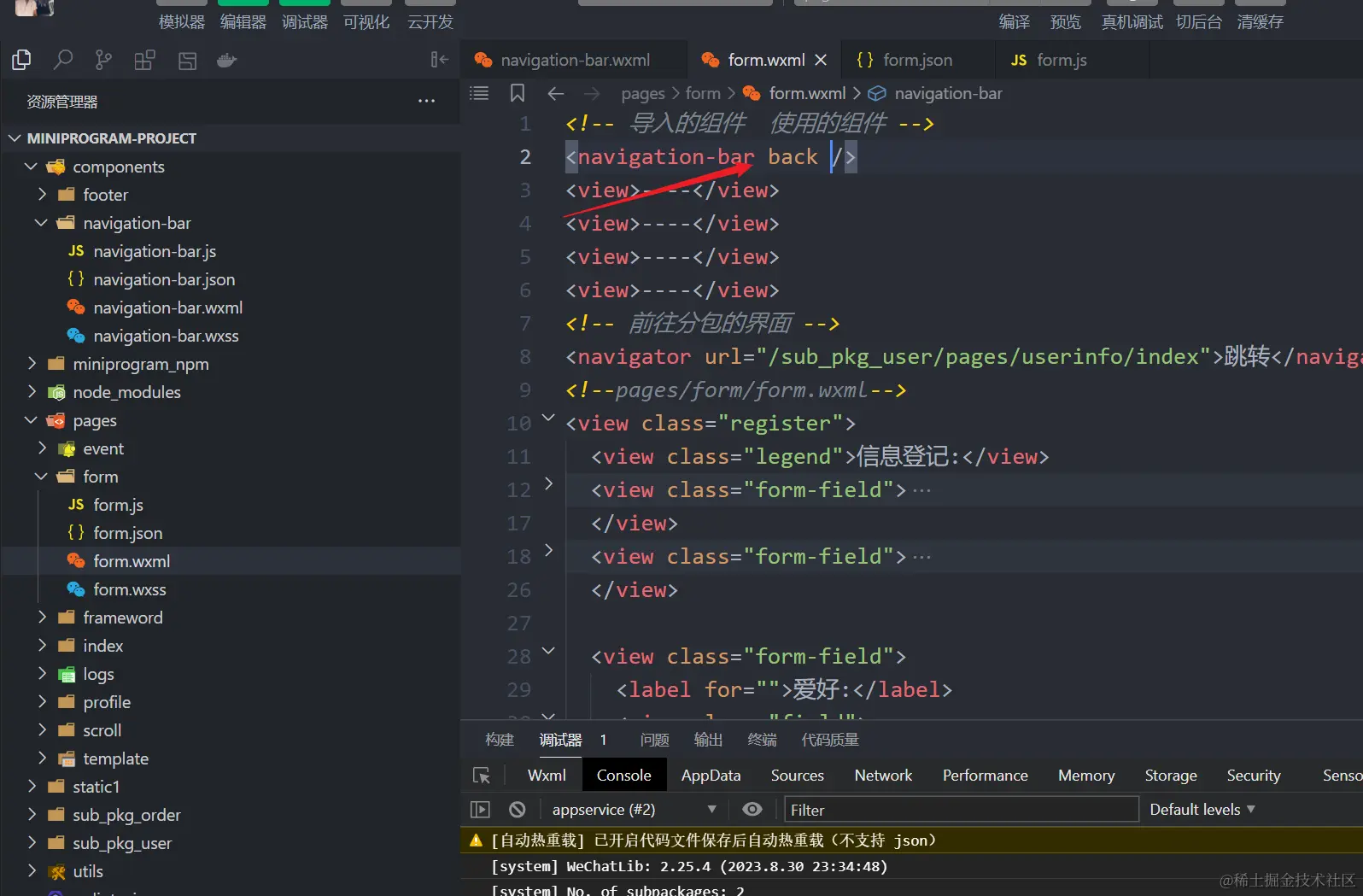1363x896 pixels.
Task: Open the Extensions icon in sidebar
Action: tap(144, 60)
